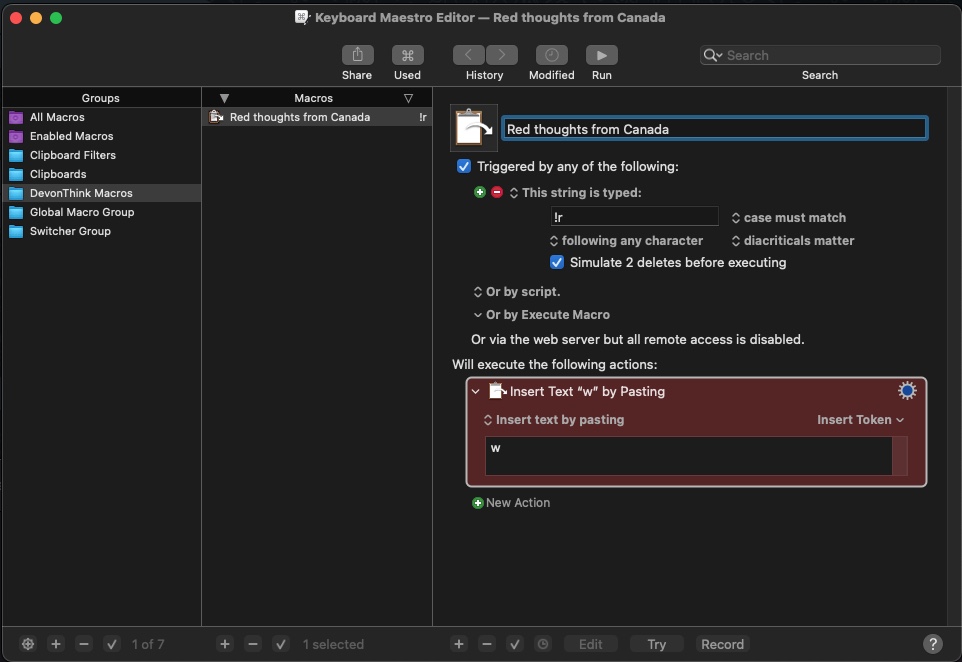Delete the selected macro
This screenshot has width=962, height=662.
point(253,644)
